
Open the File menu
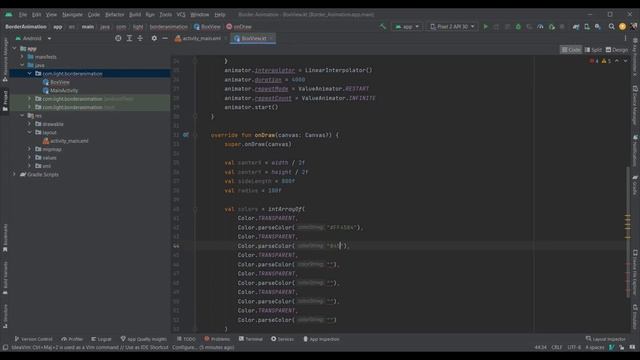(23, 14)
